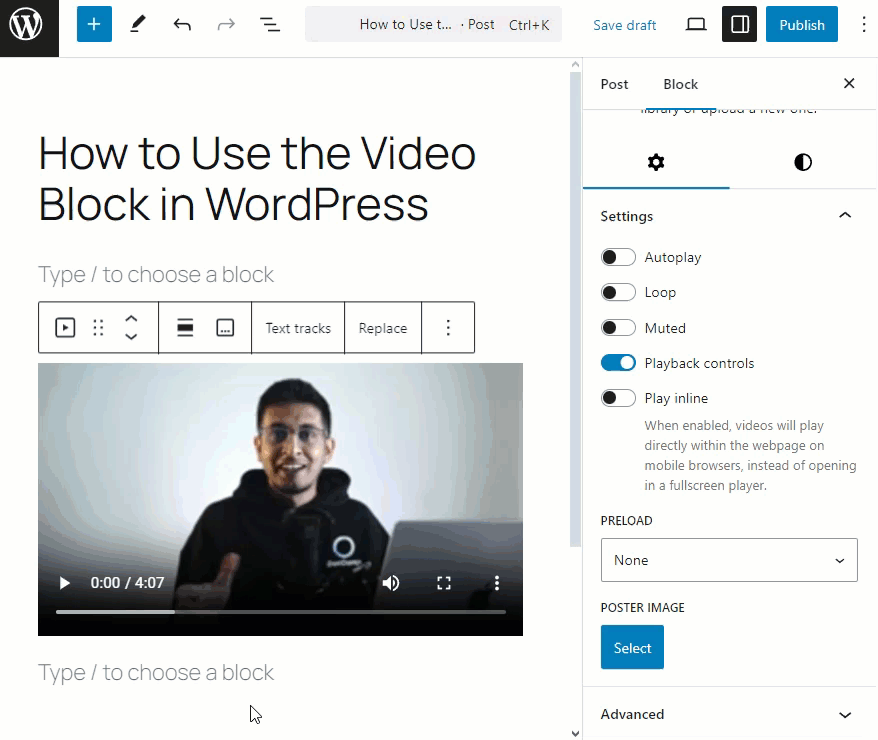Enable the Autoplay toggle
The image size is (878, 740).
[618, 257]
